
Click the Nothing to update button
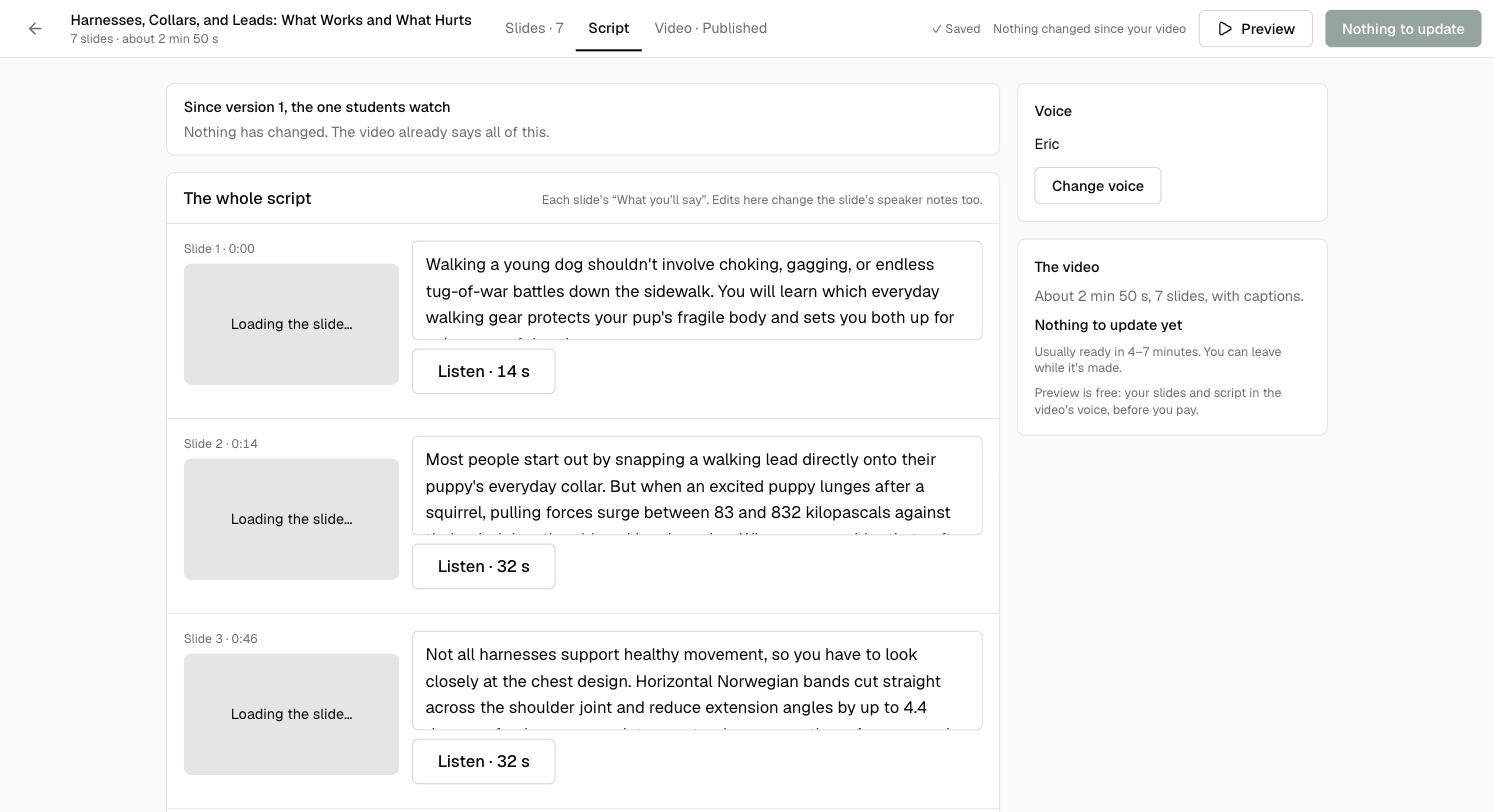click(1403, 29)
